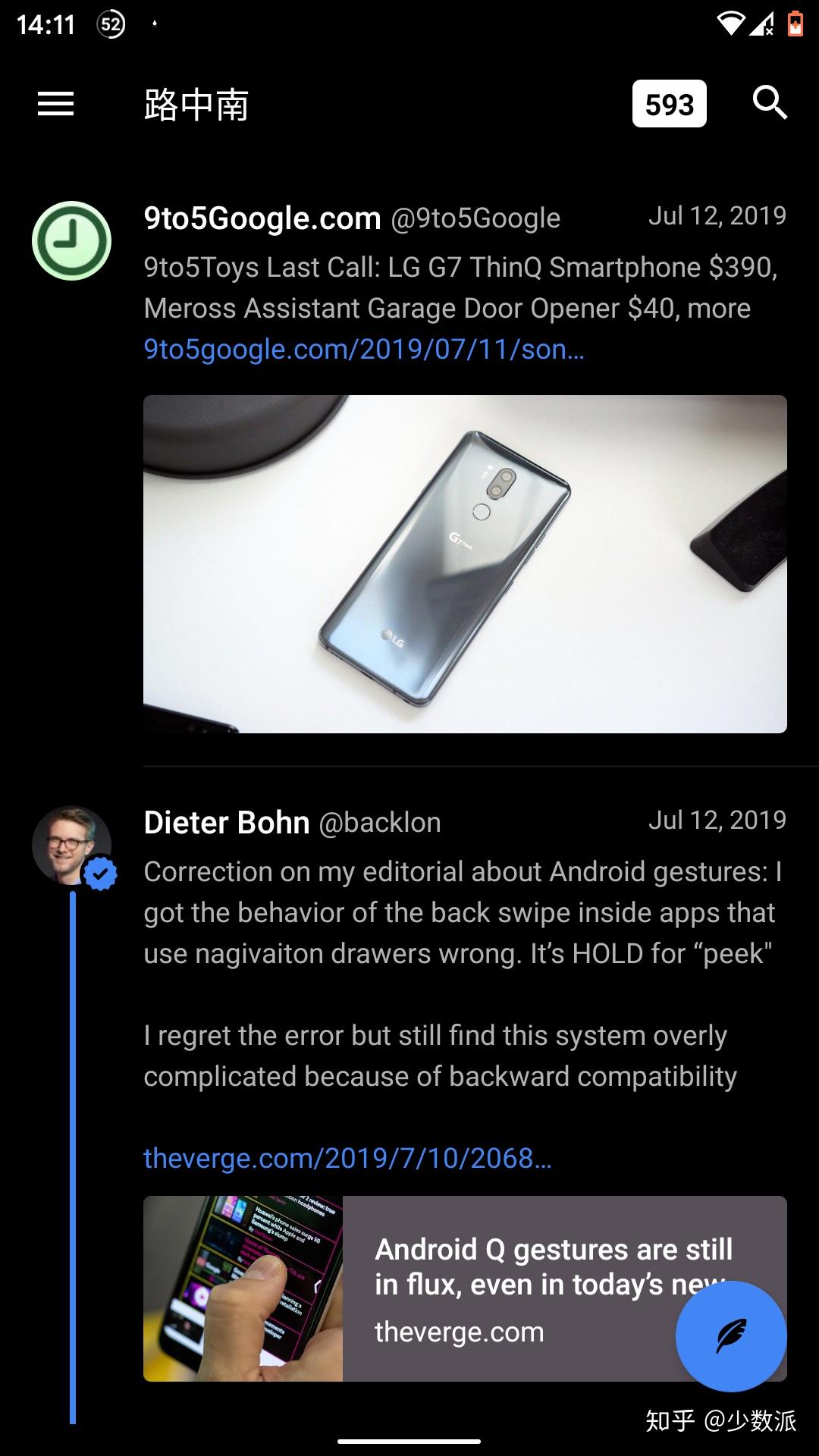Open the 9to5google.com article link

(364, 349)
